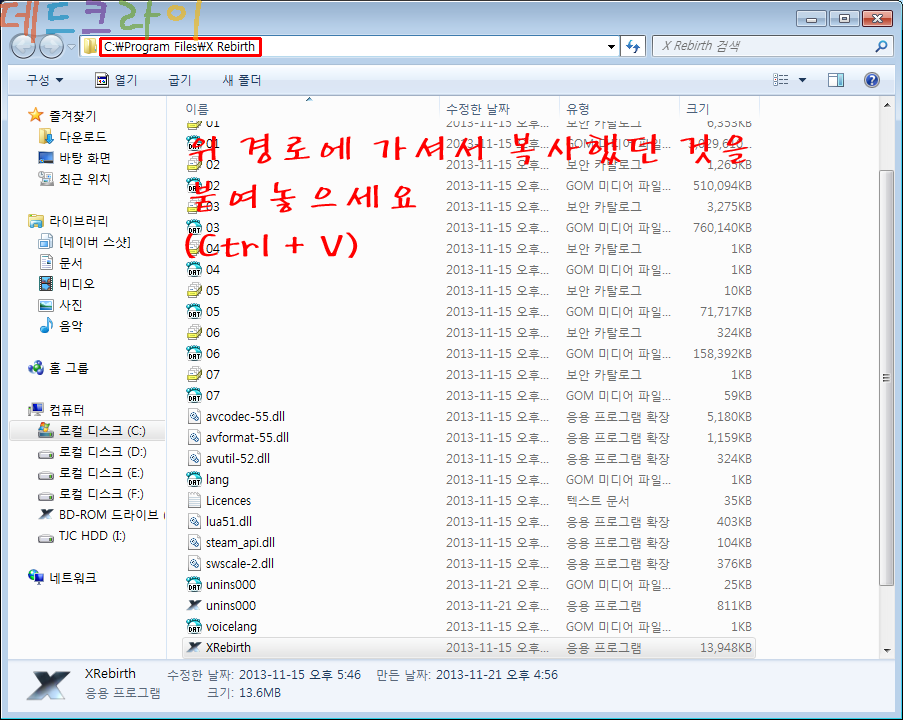Click the voicelang file icon
The width and height of the screenshot is (903, 720).
[x=195, y=626]
